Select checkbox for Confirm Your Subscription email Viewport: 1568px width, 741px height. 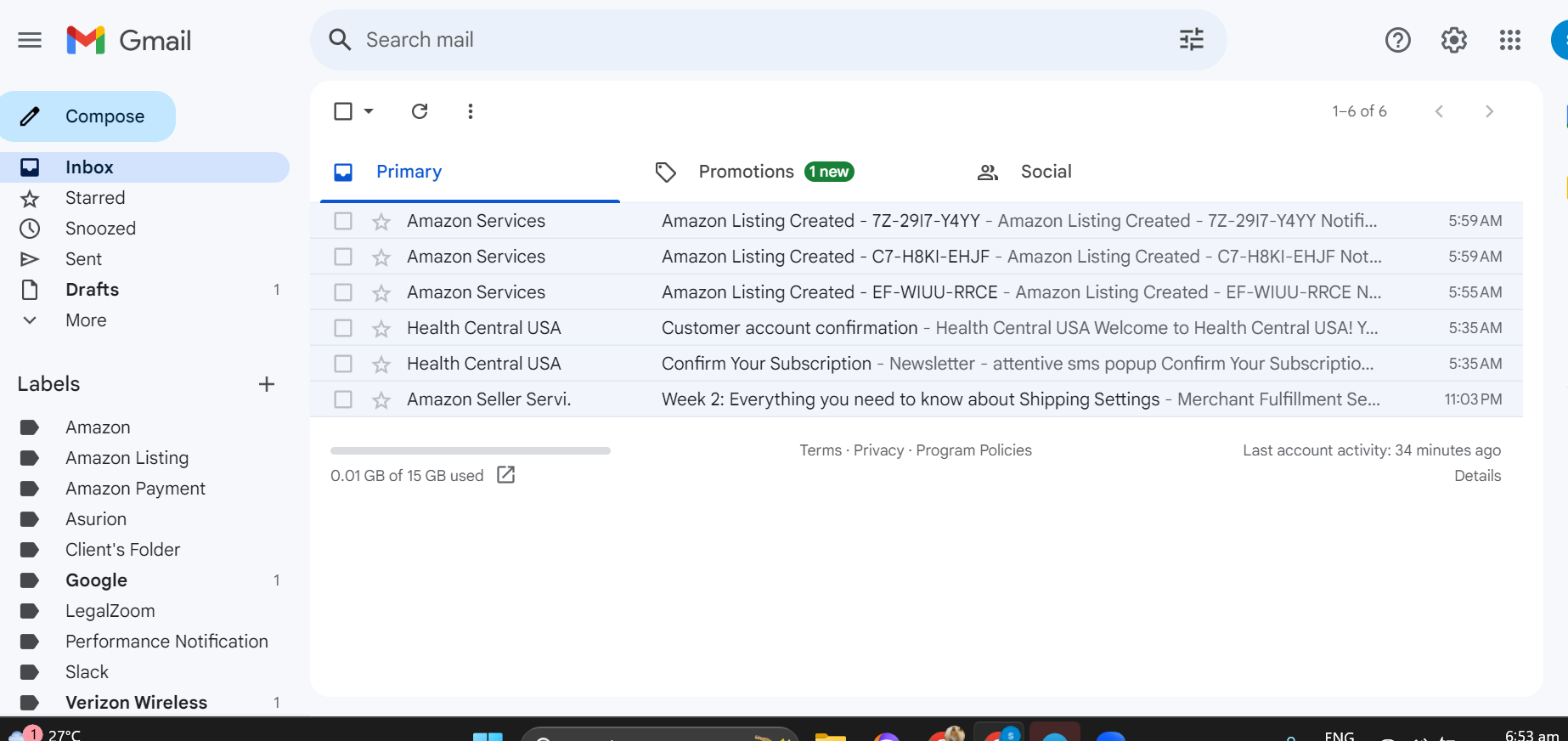[x=343, y=364]
